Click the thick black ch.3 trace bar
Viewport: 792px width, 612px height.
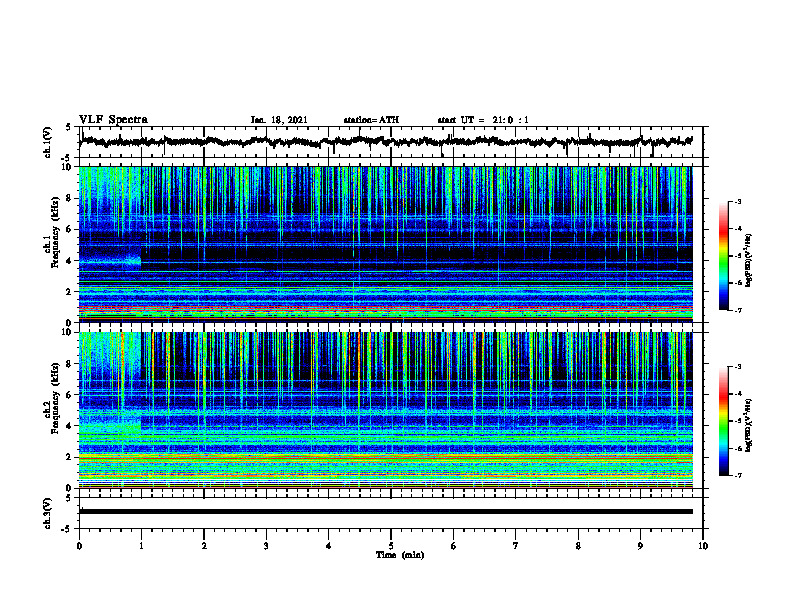click(x=386, y=512)
